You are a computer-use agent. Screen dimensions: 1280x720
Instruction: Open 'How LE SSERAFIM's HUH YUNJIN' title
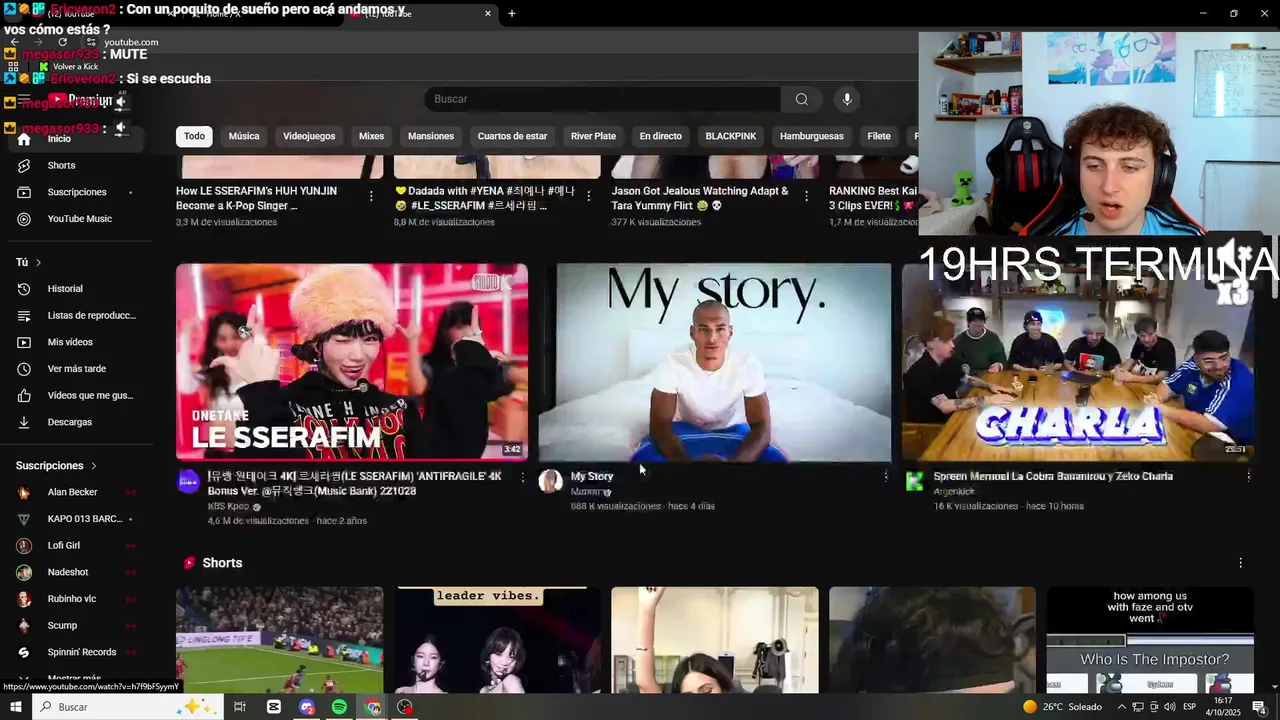pos(256,198)
